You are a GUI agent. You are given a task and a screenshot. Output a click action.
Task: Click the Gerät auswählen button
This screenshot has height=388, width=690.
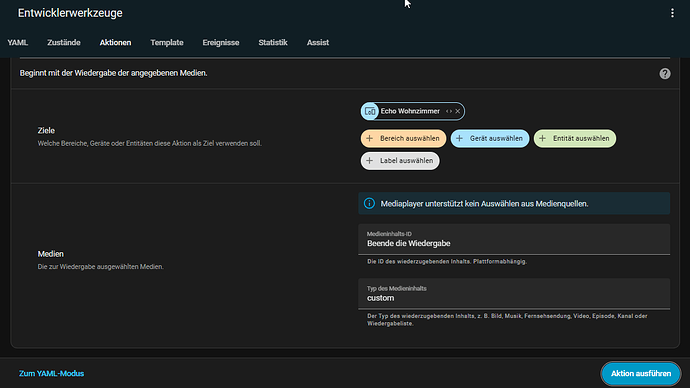(490, 139)
